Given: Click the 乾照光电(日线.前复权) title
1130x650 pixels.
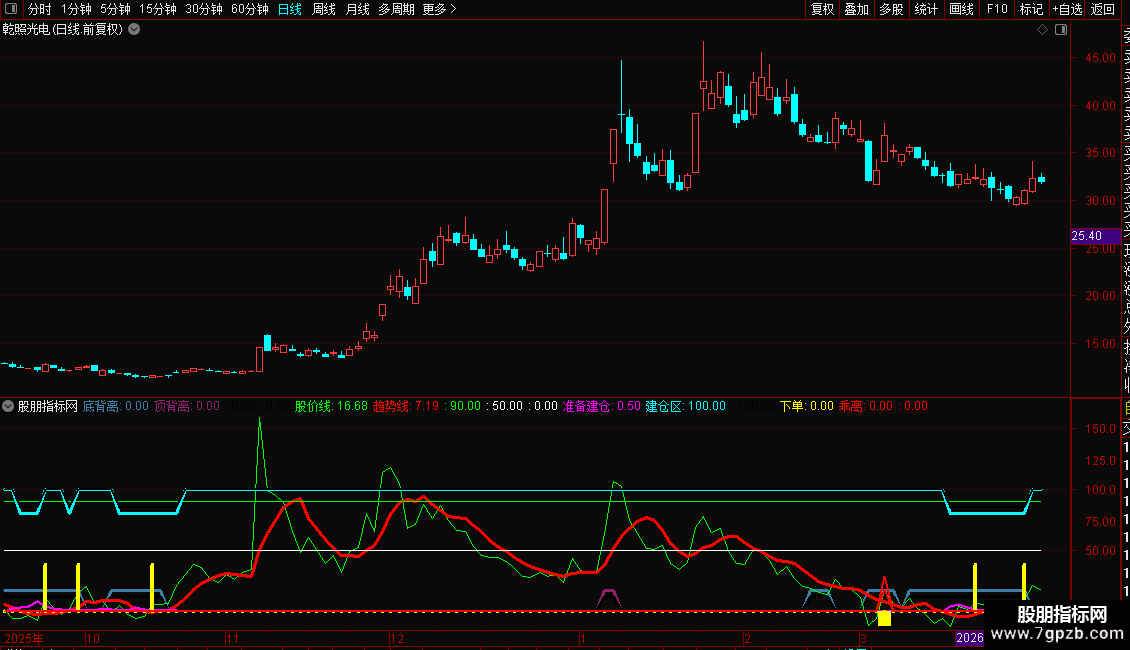Looking at the screenshot, I should click(63, 30).
